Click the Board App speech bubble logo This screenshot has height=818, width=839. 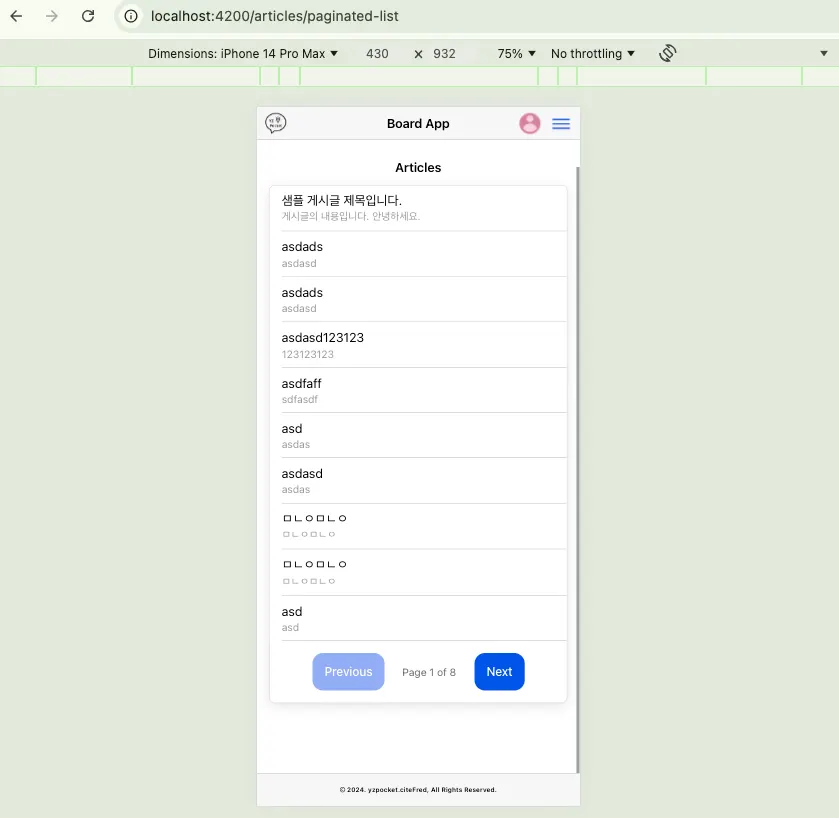(276, 123)
